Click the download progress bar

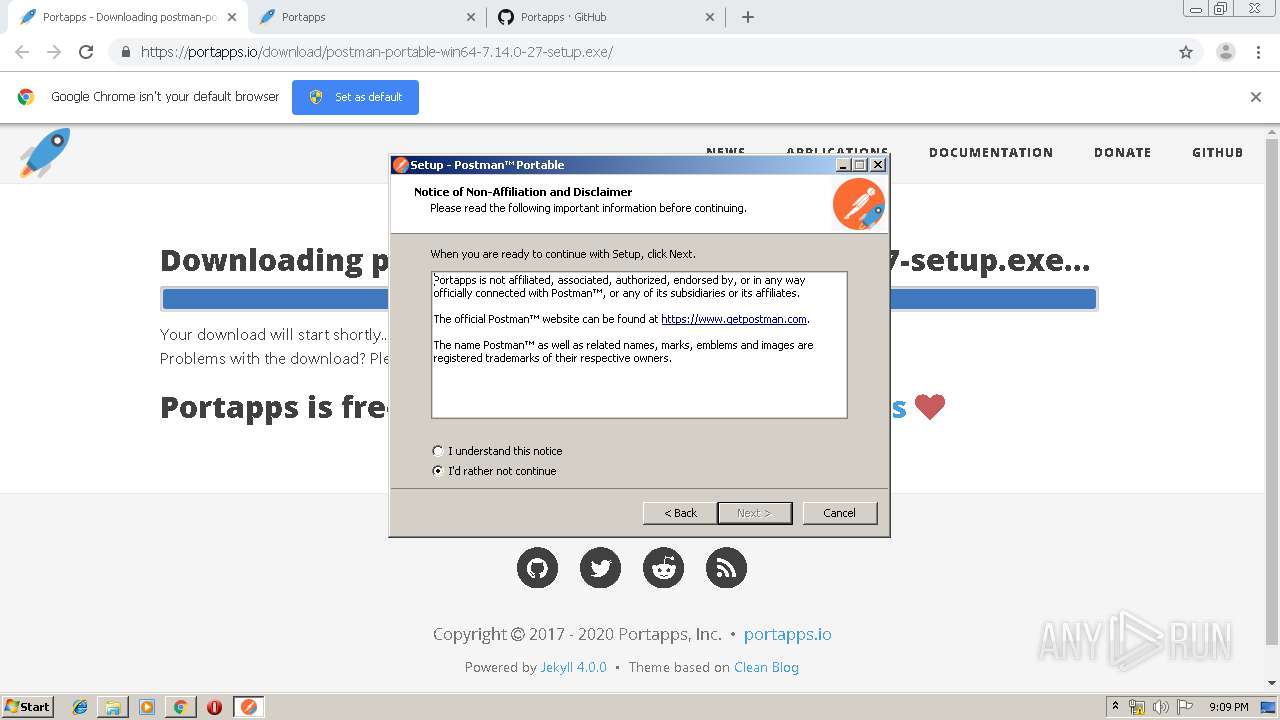pos(629,299)
